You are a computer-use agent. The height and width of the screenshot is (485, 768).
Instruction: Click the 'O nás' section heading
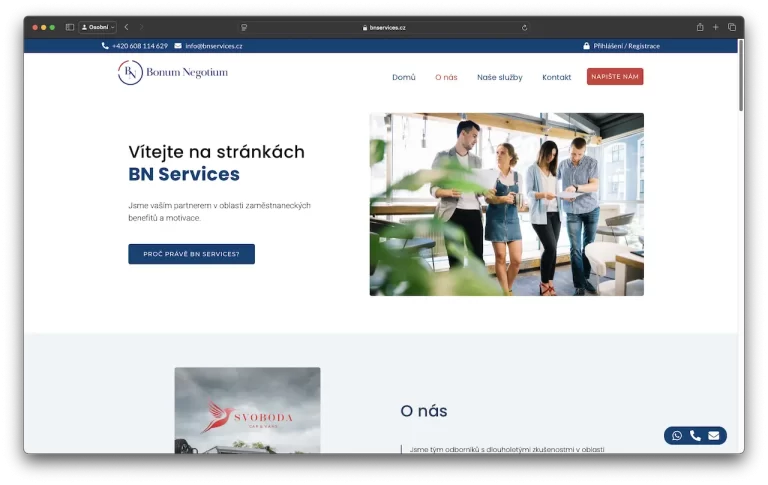(424, 411)
